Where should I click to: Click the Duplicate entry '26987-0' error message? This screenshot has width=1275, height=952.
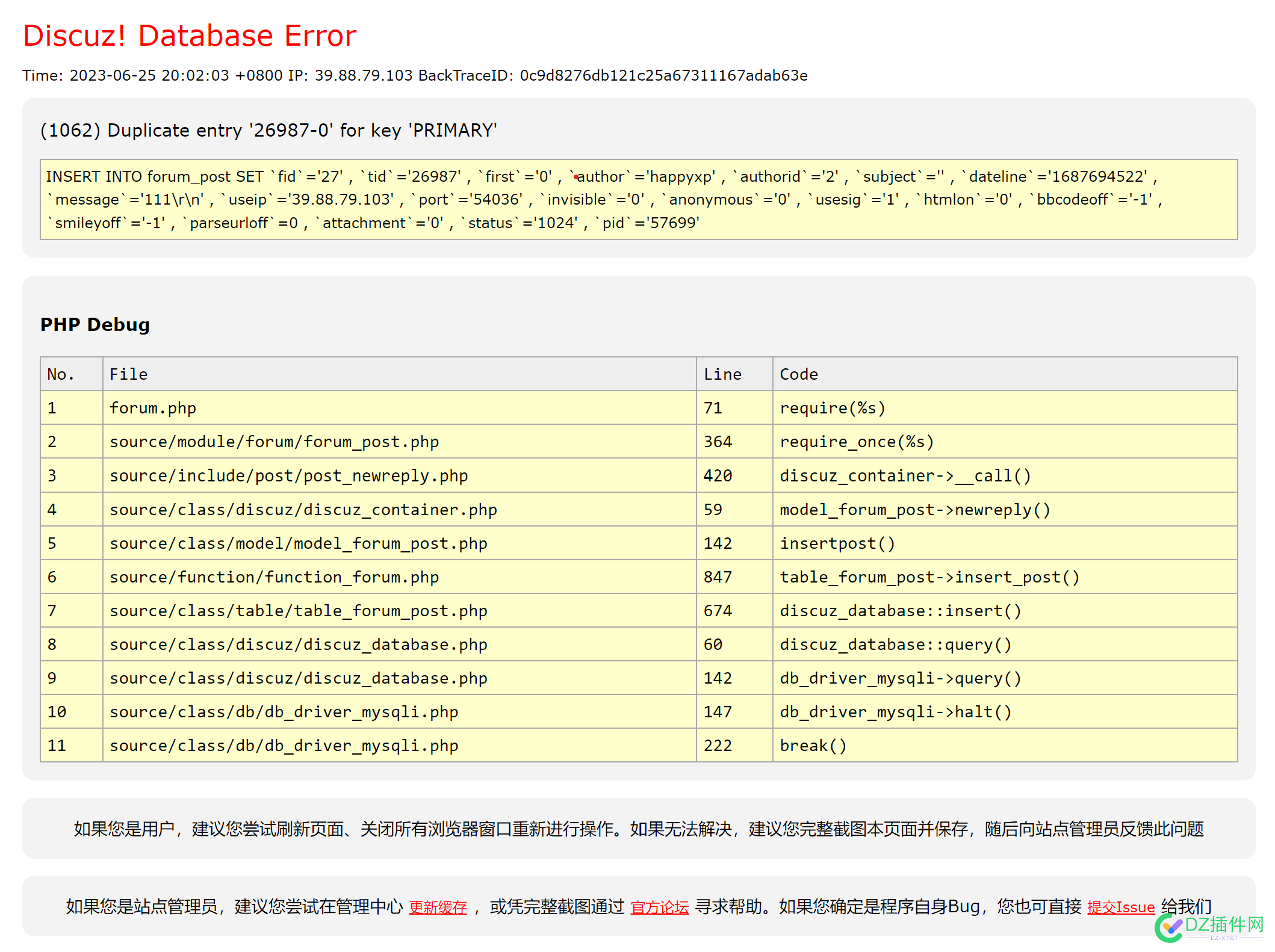point(268,131)
